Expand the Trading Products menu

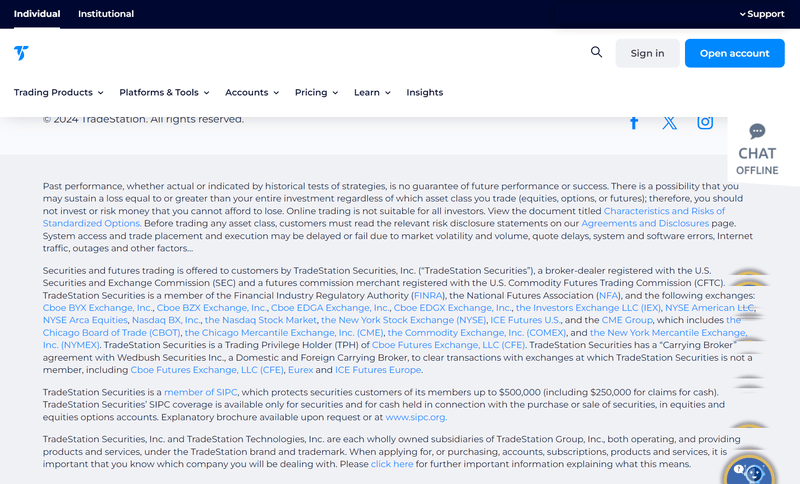click(x=59, y=92)
